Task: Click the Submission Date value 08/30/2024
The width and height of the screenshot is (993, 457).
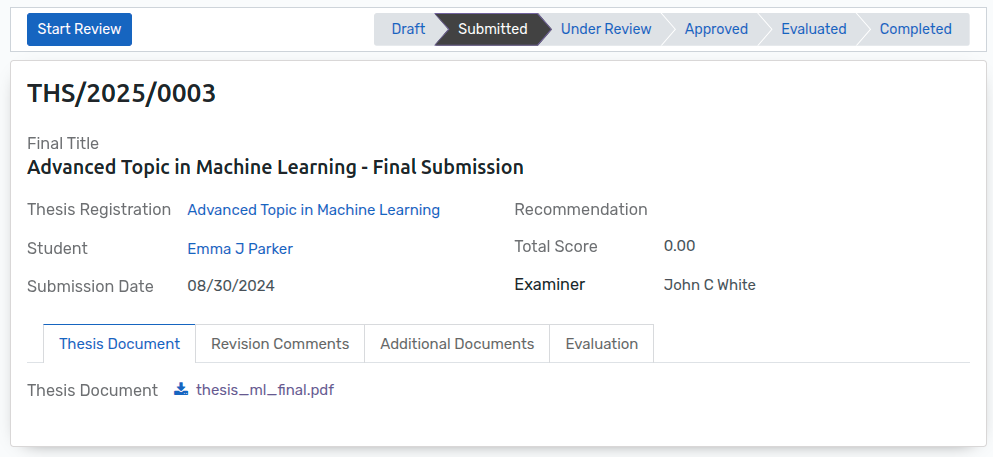Action: [231, 286]
